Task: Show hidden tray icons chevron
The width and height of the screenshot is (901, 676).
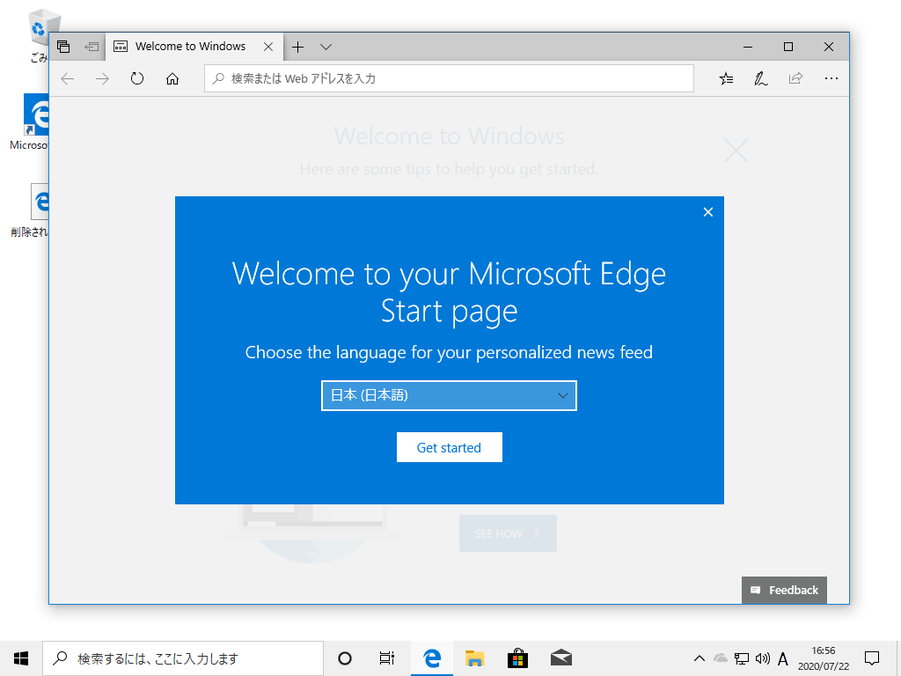Action: (699, 659)
